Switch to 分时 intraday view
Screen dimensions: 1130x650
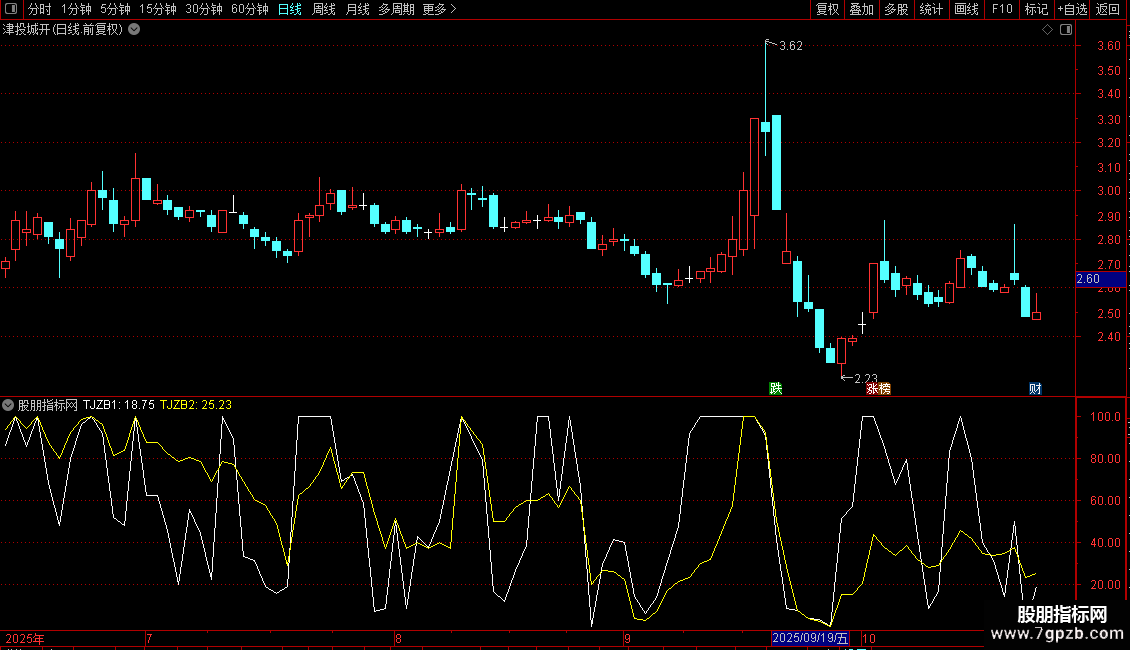tap(40, 9)
